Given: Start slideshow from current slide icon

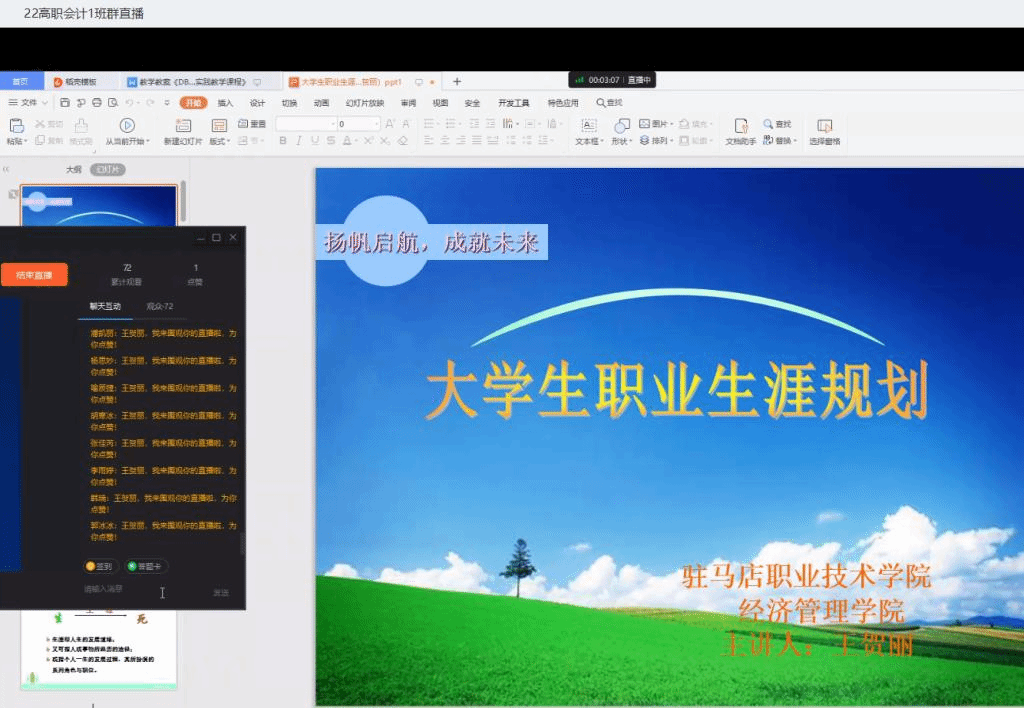Looking at the screenshot, I should [127, 125].
